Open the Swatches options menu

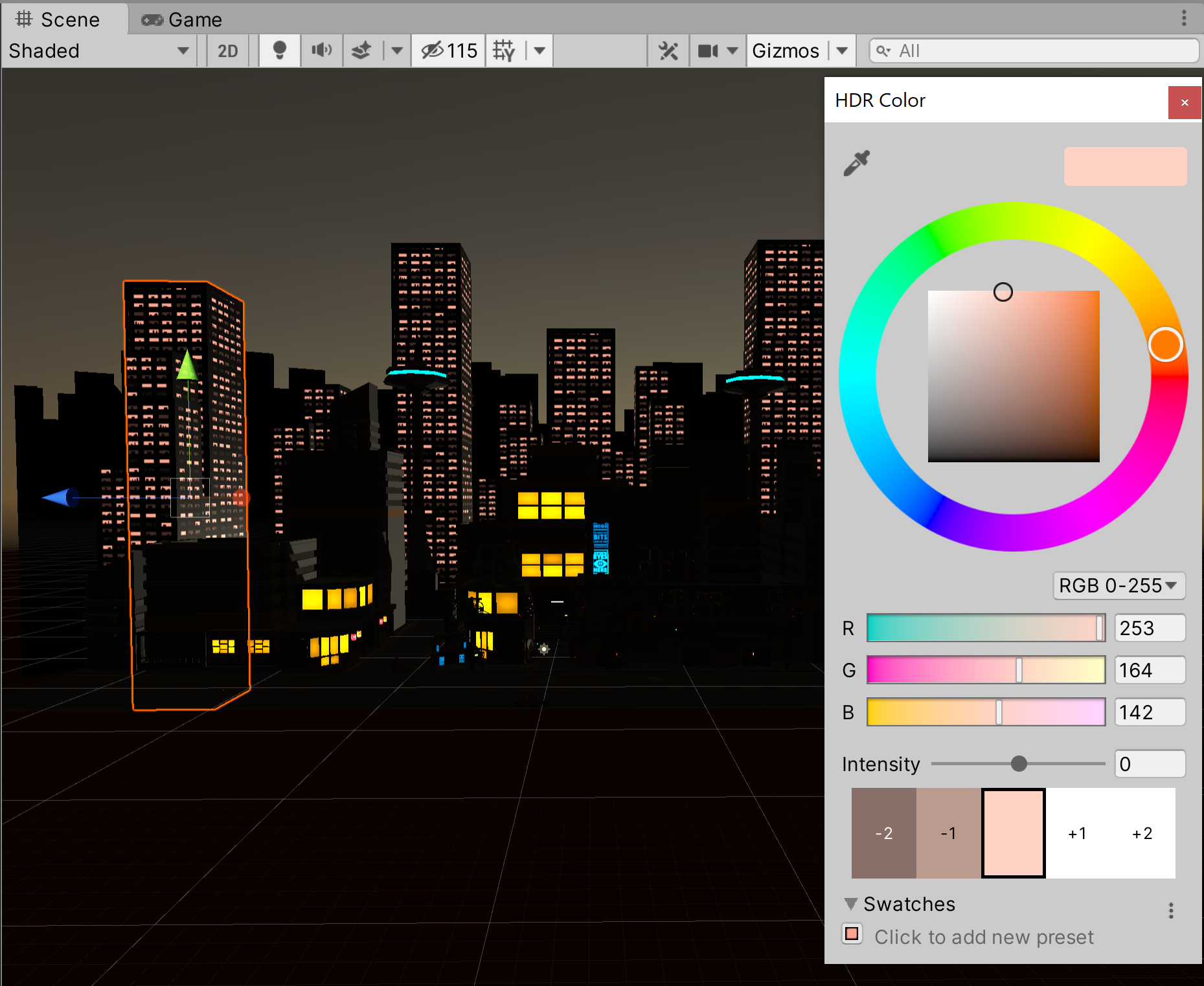click(x=1170, y=911)
